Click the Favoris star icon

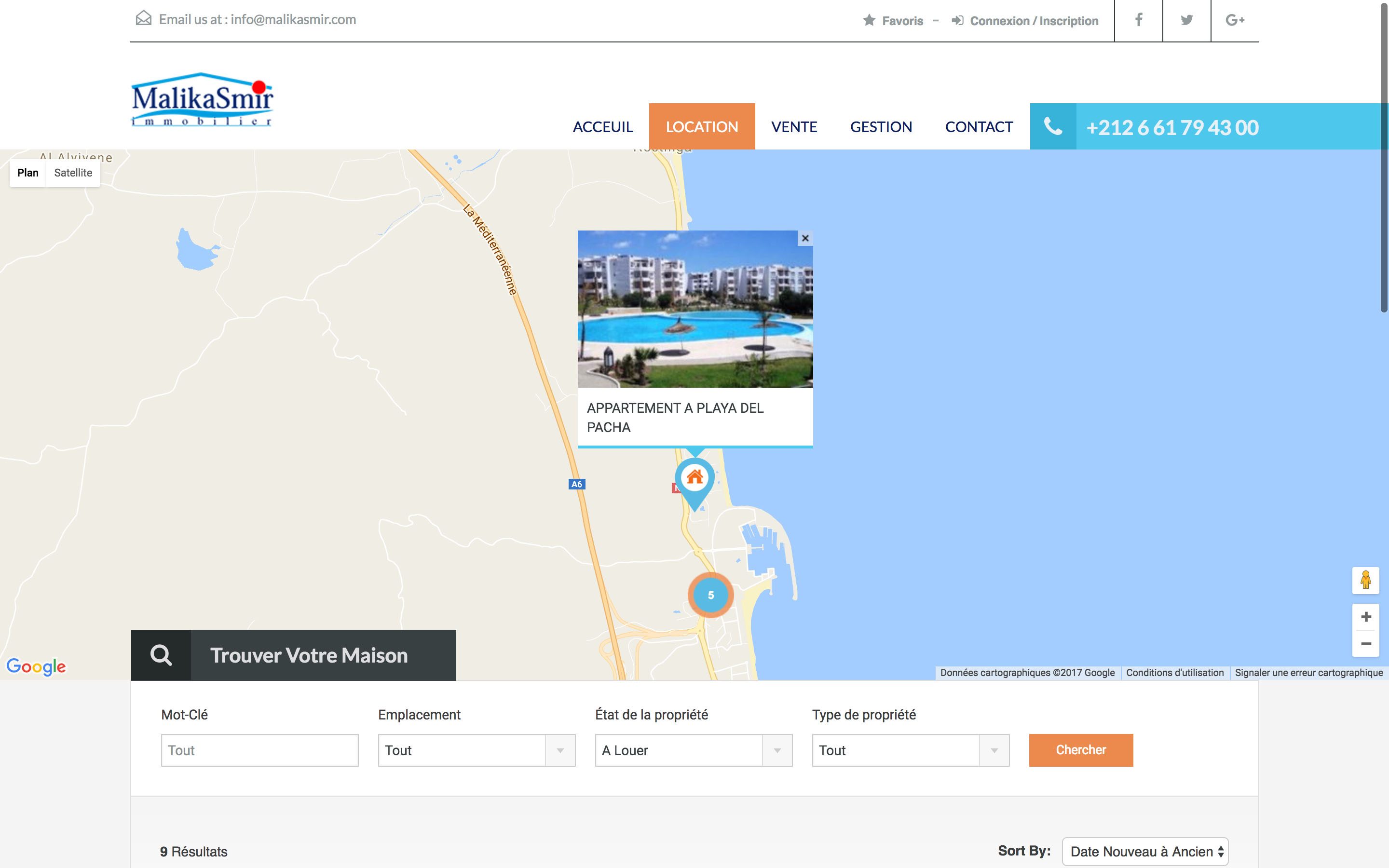(x=869, y=20)
